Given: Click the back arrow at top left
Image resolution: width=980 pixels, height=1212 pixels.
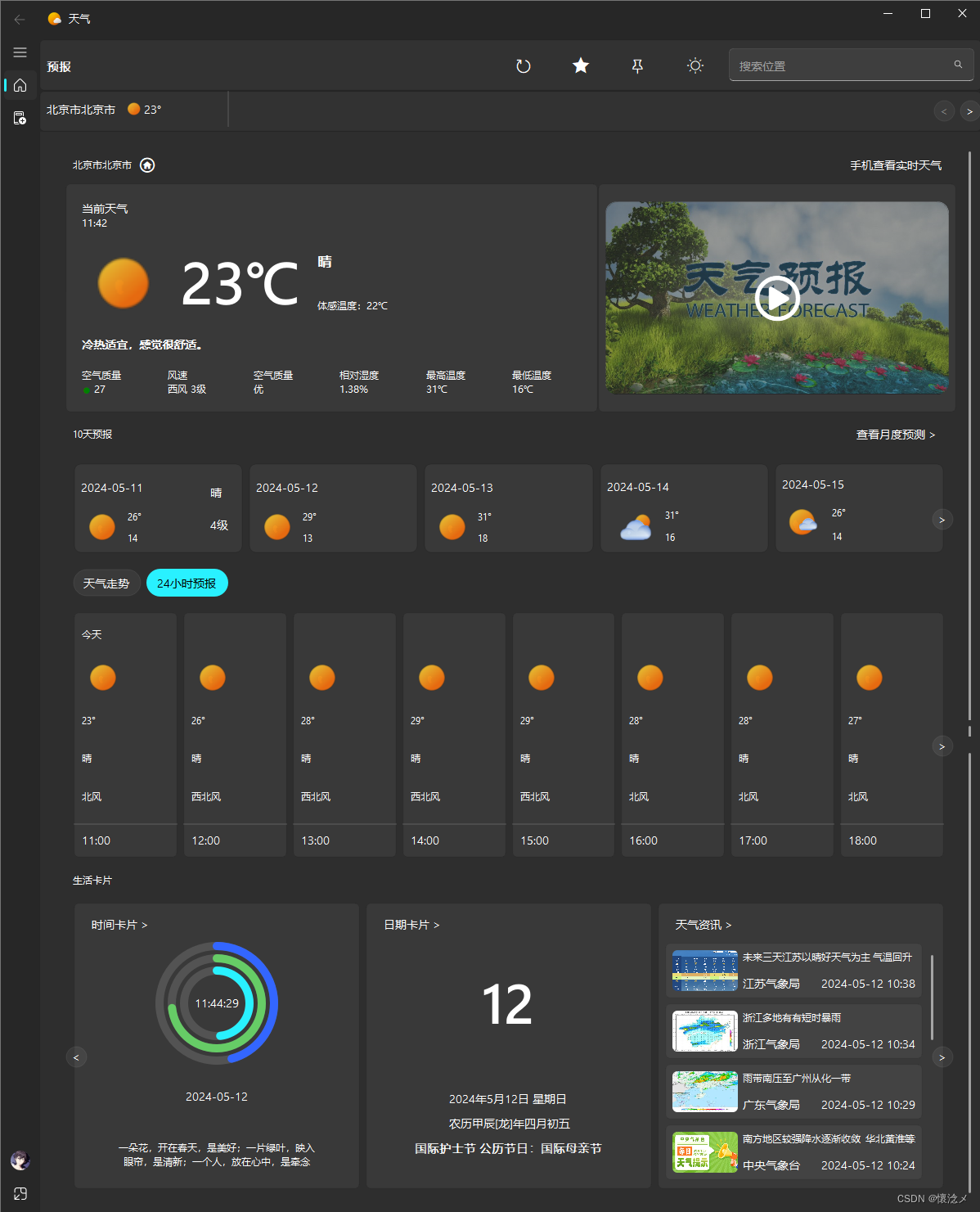Looking at the screenshot, I should tap(20, 19).
